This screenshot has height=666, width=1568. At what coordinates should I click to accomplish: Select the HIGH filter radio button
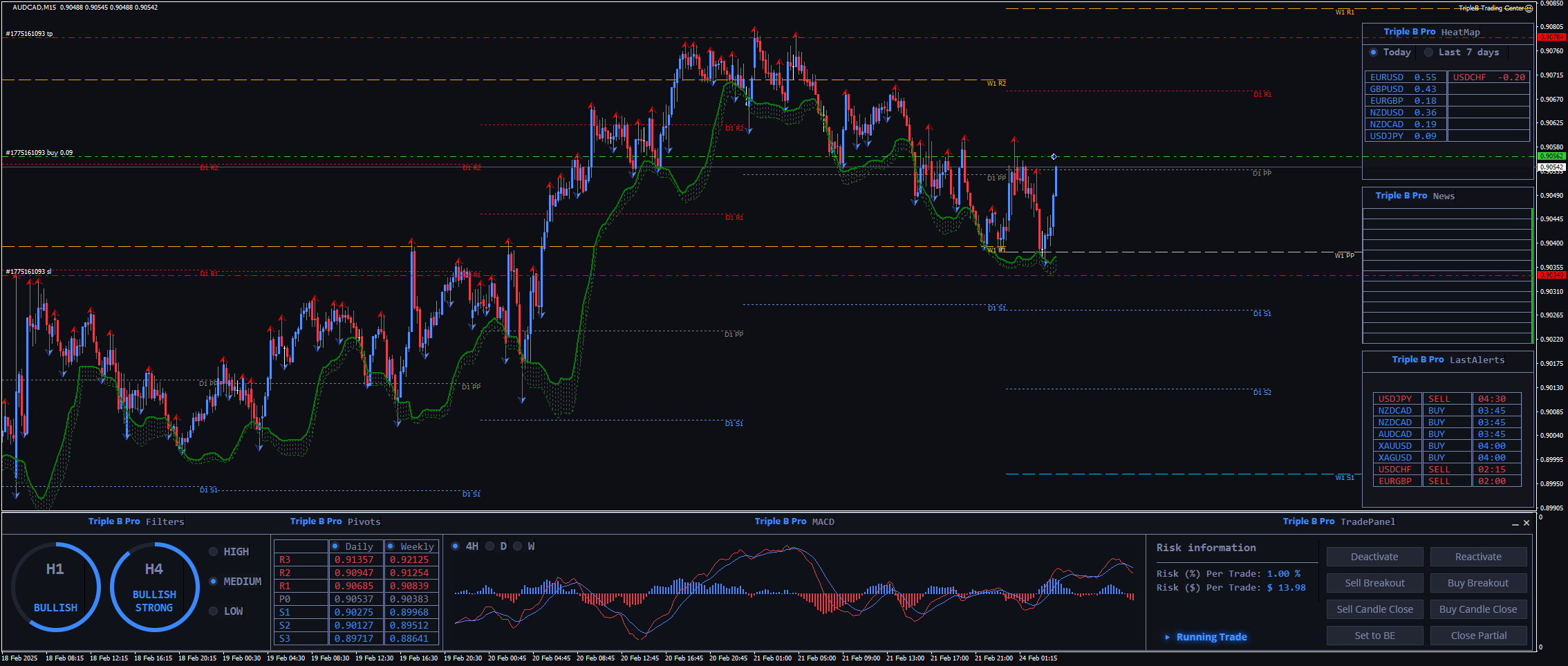[x=214, y=552]
